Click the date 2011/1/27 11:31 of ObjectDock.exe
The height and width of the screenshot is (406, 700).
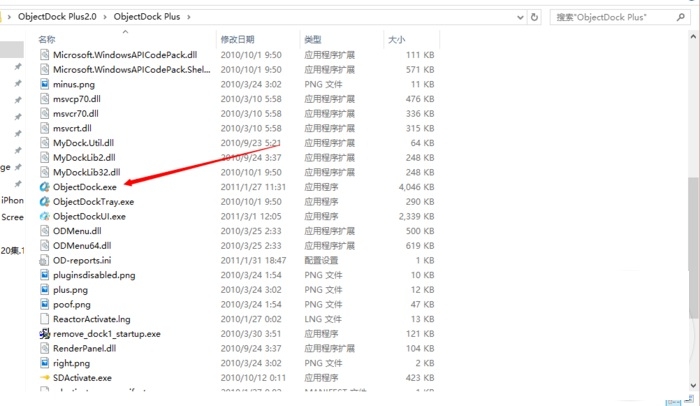[x=253, y=187]
